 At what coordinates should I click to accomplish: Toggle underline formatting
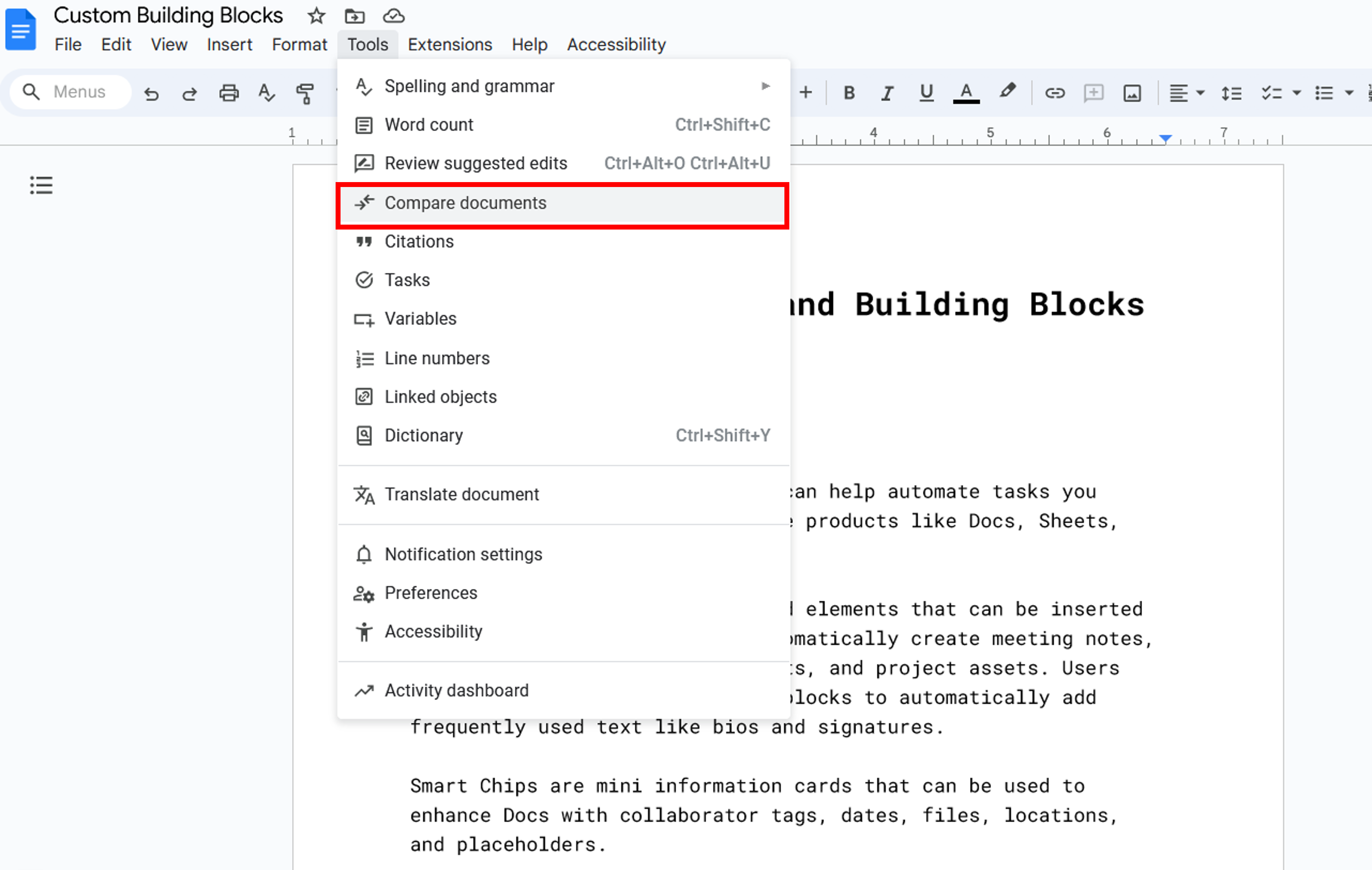point(926,93)
